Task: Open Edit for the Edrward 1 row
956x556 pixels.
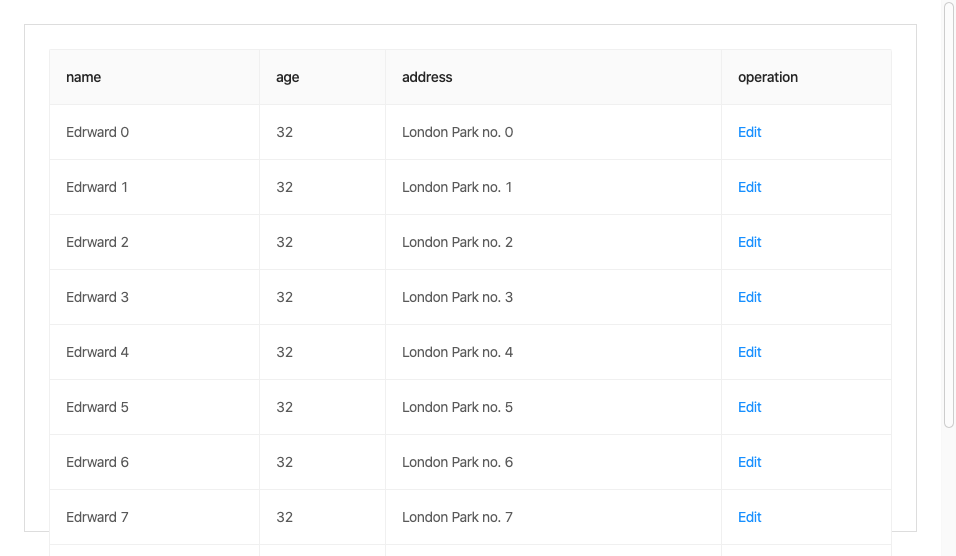Action: click(x=749, y=187)
